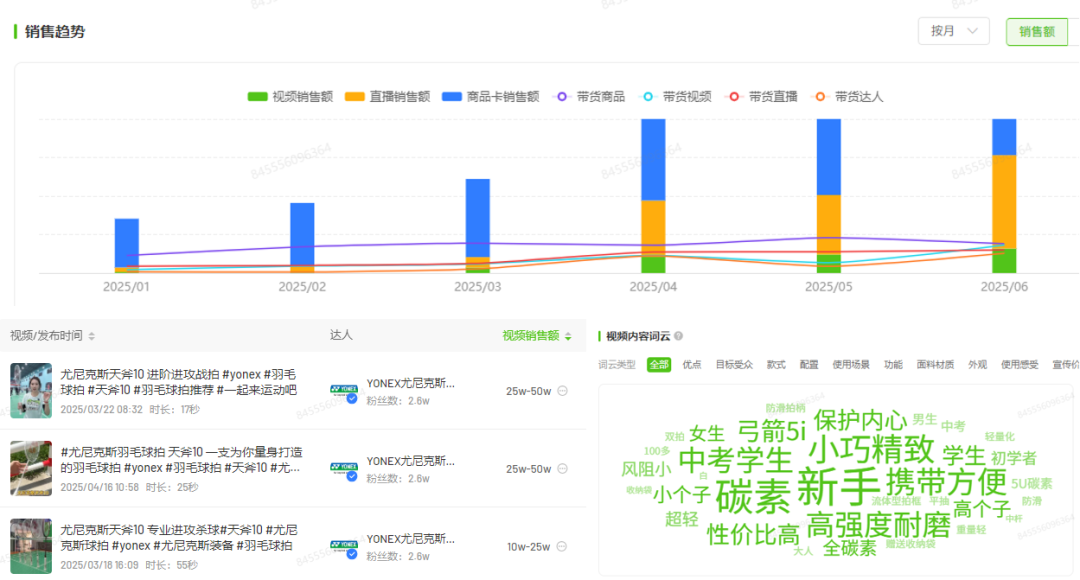Select the 目标受众 word cloud tab
This screenshot has height=580, width=1080.
734,364
